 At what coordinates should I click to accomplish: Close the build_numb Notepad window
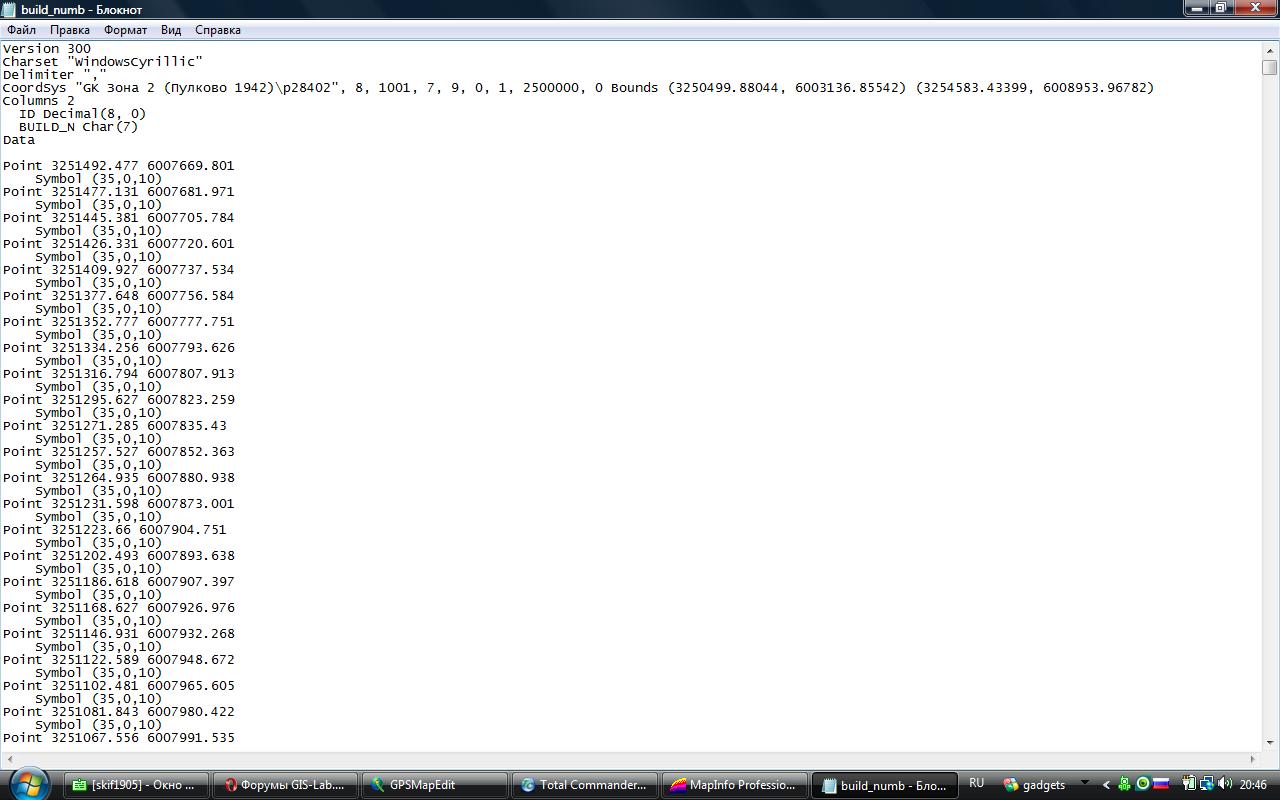(1256, 8)
